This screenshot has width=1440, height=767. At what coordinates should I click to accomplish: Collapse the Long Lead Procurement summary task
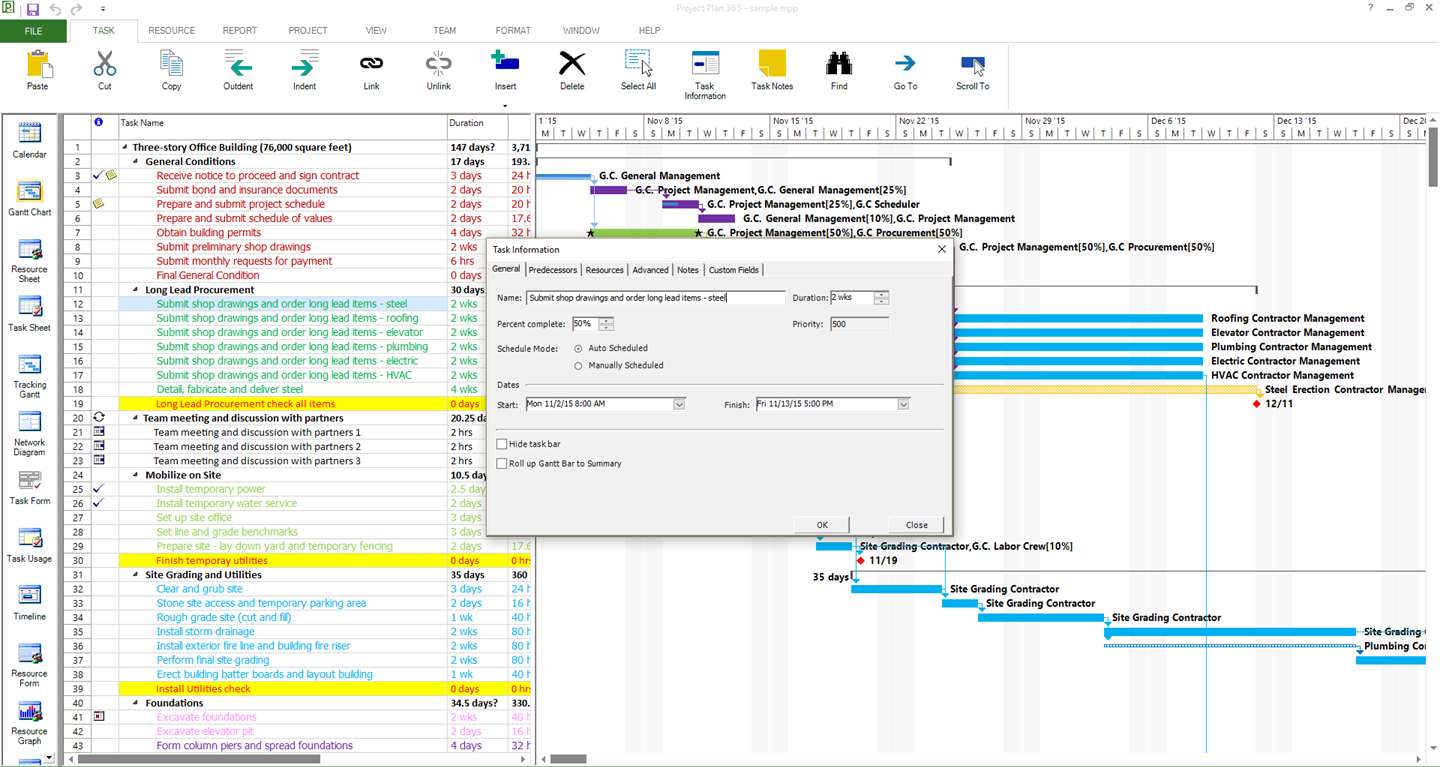point(138,290)
